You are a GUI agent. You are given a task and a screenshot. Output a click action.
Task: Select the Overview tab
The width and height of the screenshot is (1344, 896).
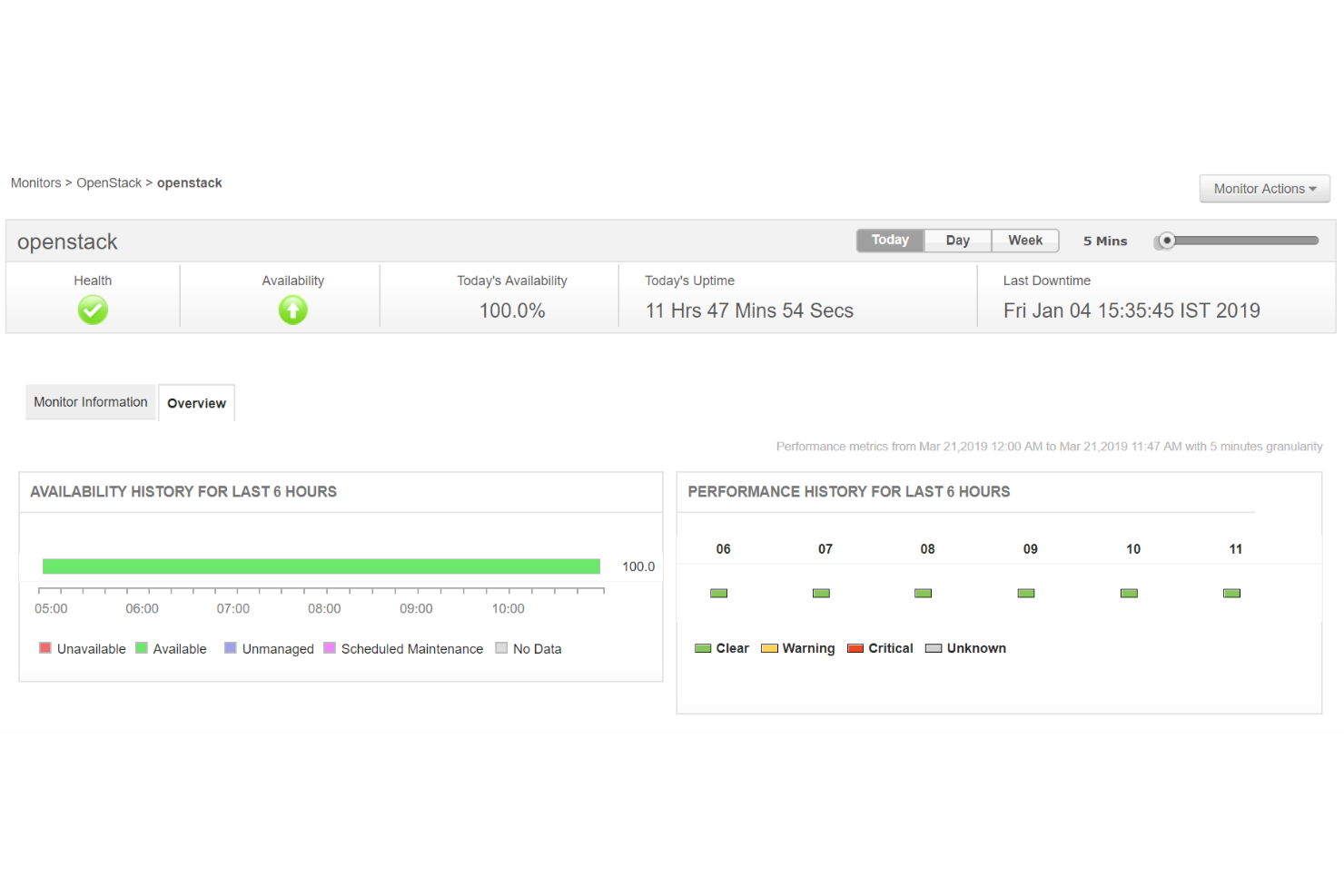pyautogui.click(x=196, y=402)
